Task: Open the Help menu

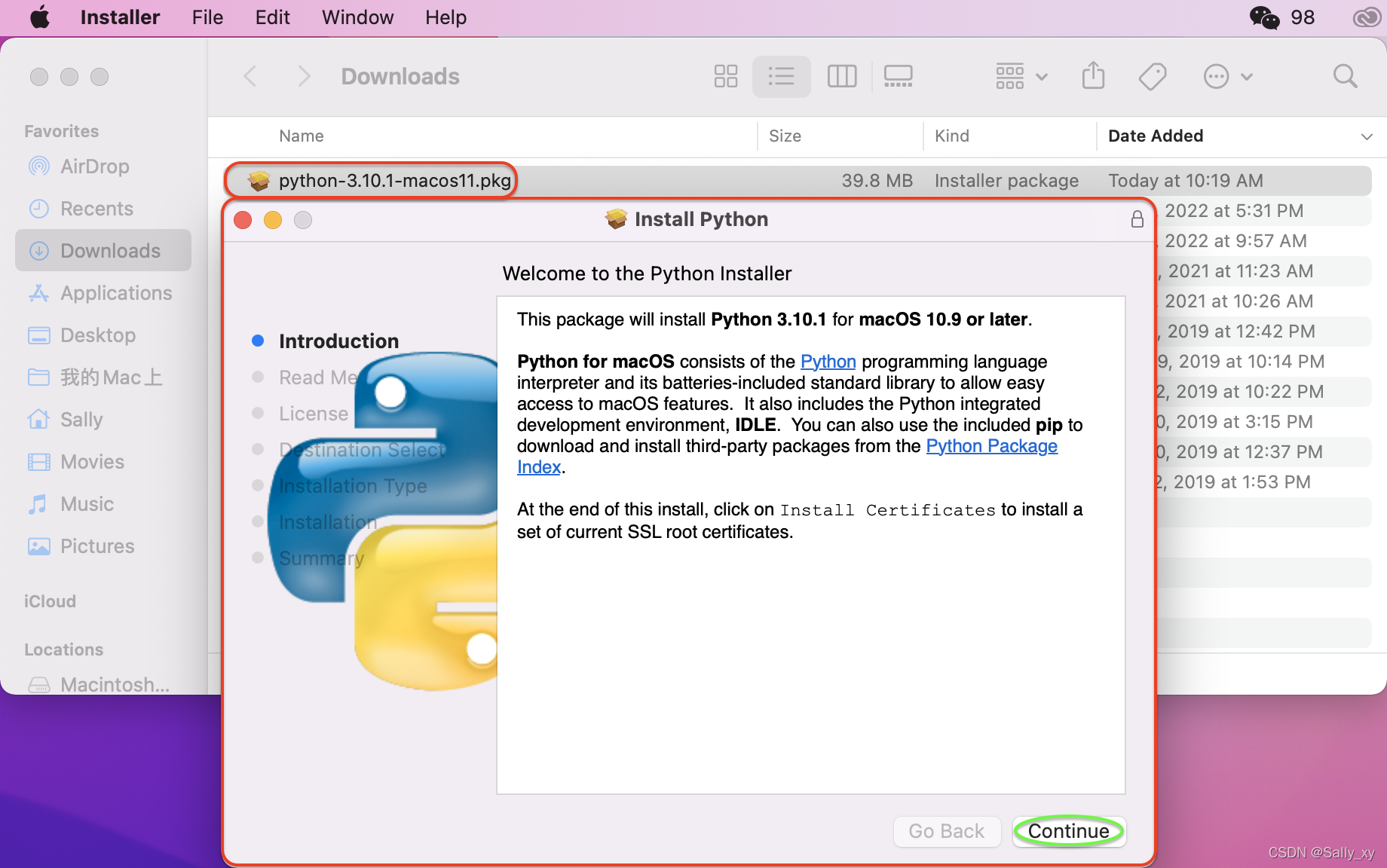Action: click(445, 17)
